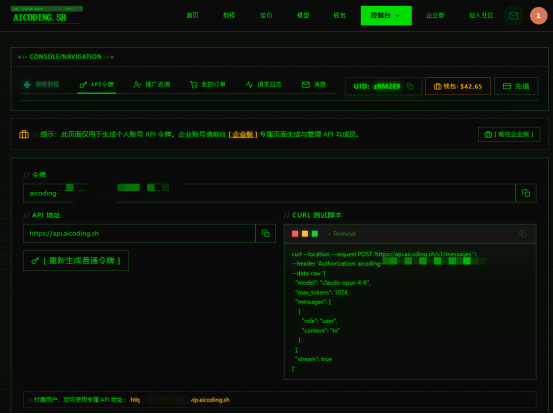Image resolution: width=553 pixels, height=414 pixels.
Task: Click the API address field https://api.aicoding.sh
Action: click(139, 233)
